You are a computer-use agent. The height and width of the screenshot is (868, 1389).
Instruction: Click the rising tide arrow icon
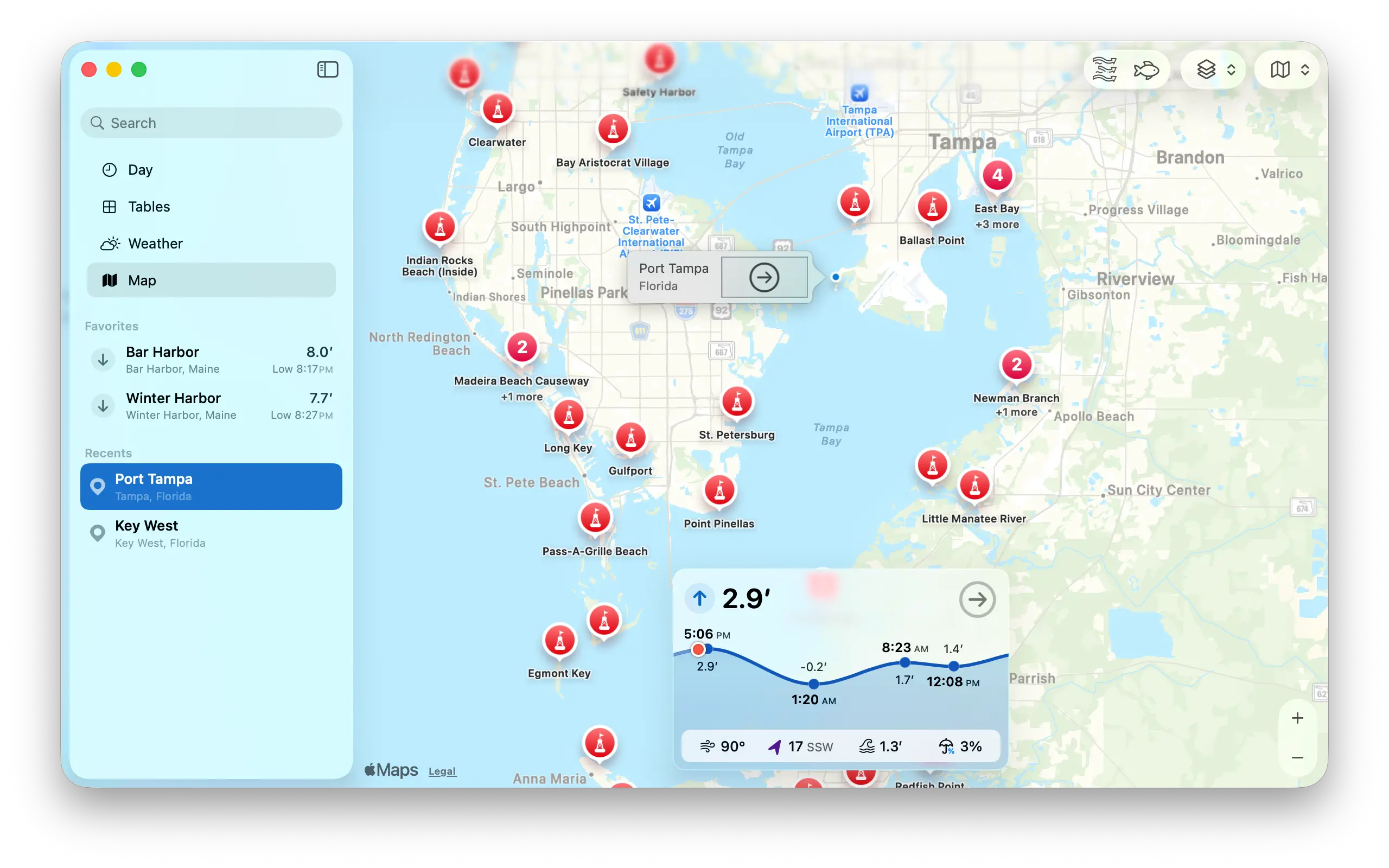(x=699, y=599)
